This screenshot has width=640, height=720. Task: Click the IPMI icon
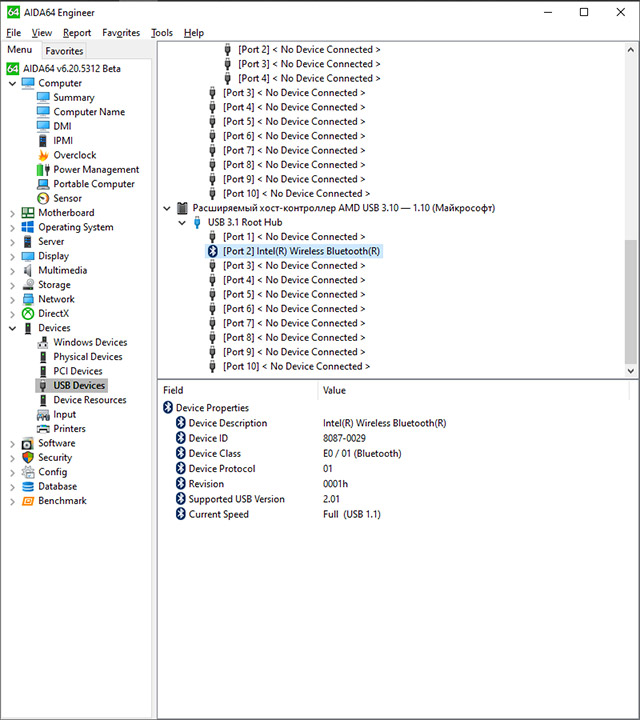43,141
